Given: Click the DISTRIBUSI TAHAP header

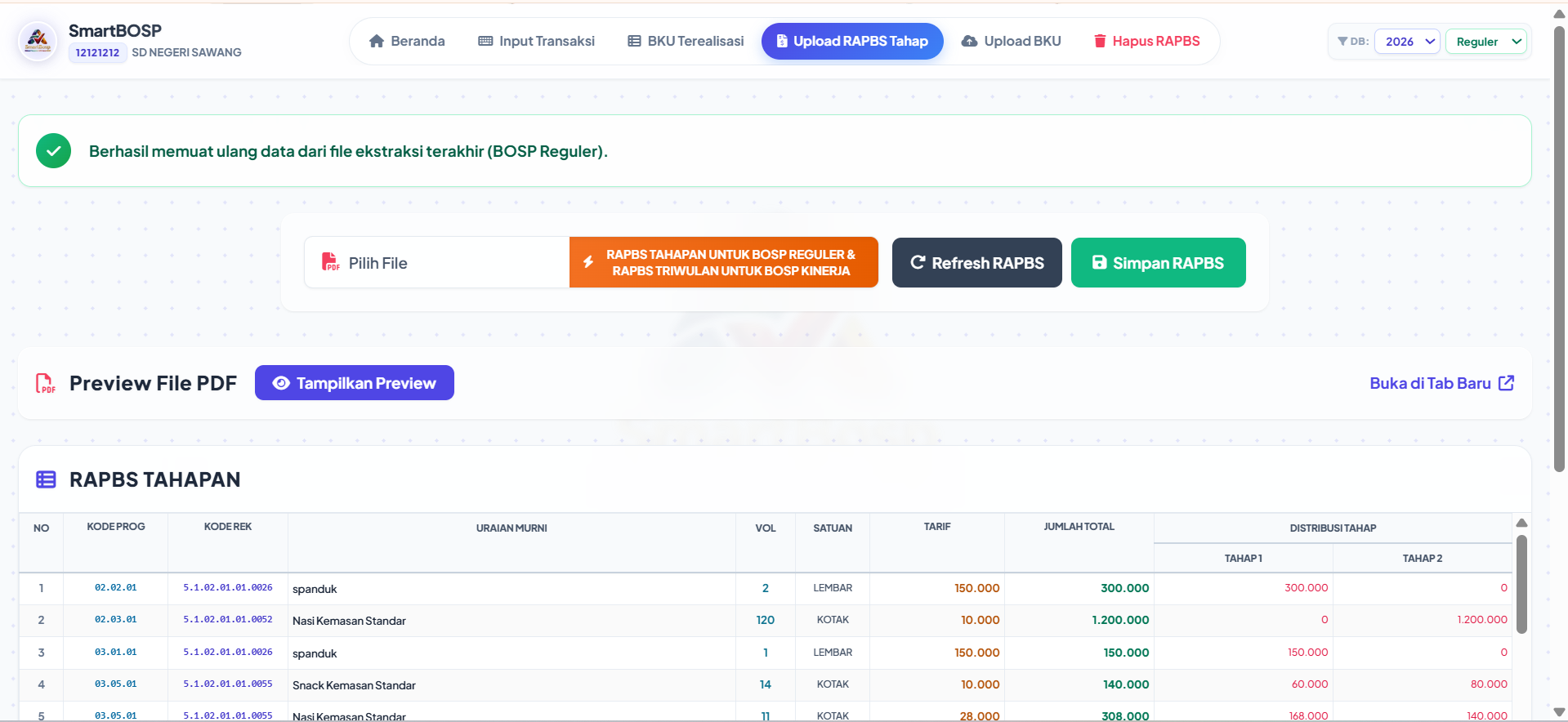Looking at the screenshot, I should [x=1333, y=528].
